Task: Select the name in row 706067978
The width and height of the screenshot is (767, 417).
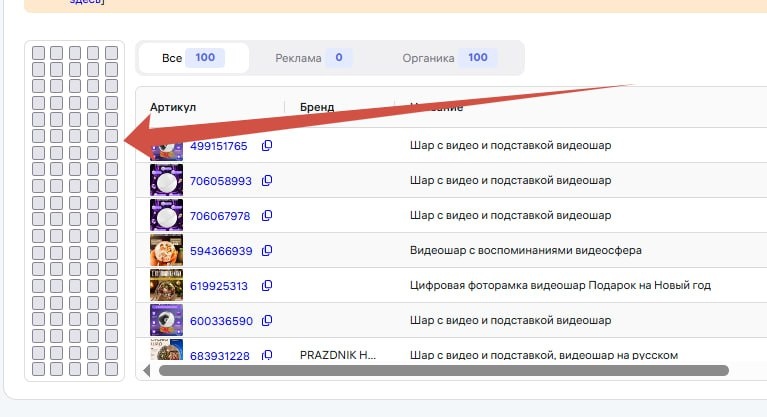Action: 510,215
